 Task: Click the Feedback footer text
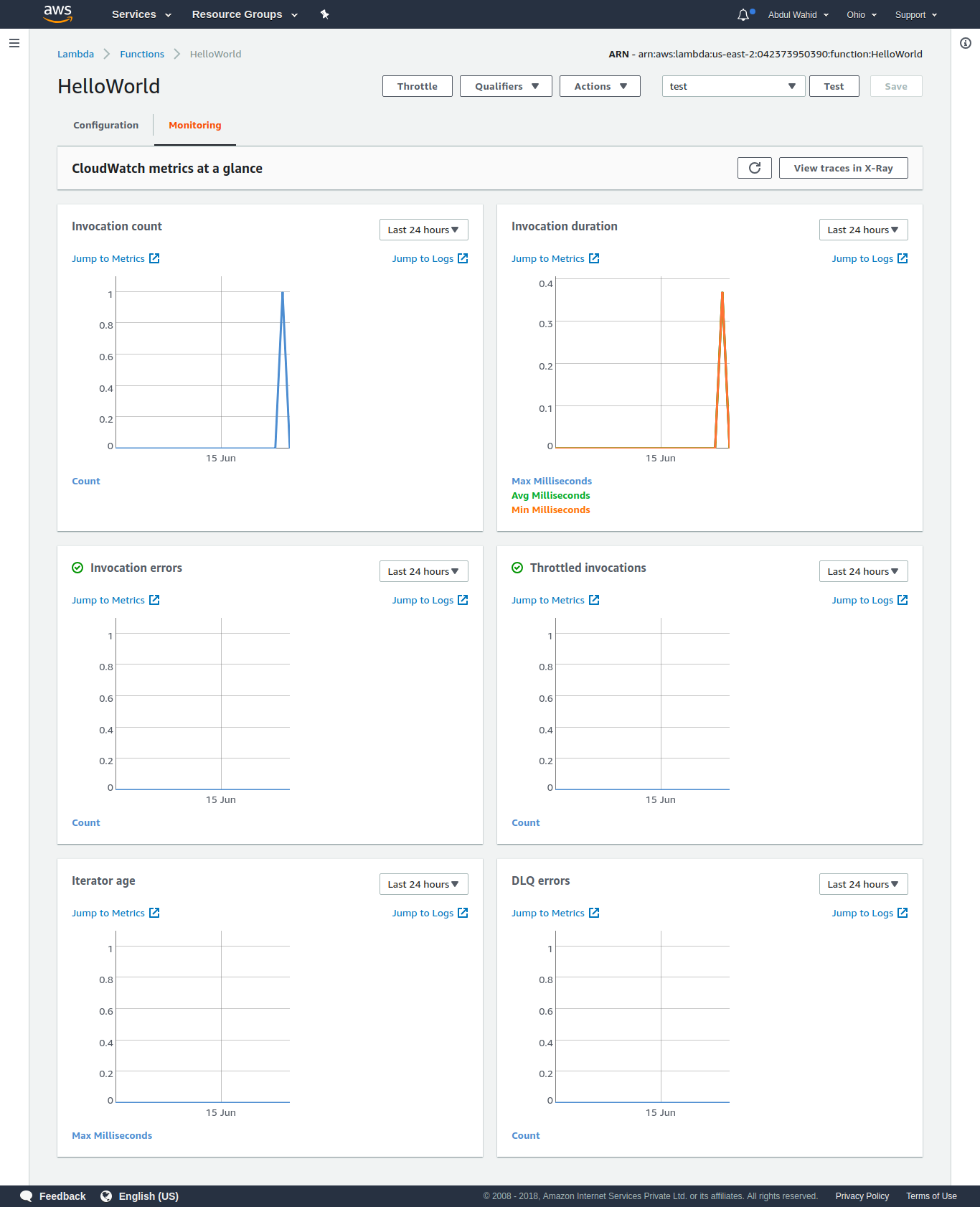(62, 1196)
